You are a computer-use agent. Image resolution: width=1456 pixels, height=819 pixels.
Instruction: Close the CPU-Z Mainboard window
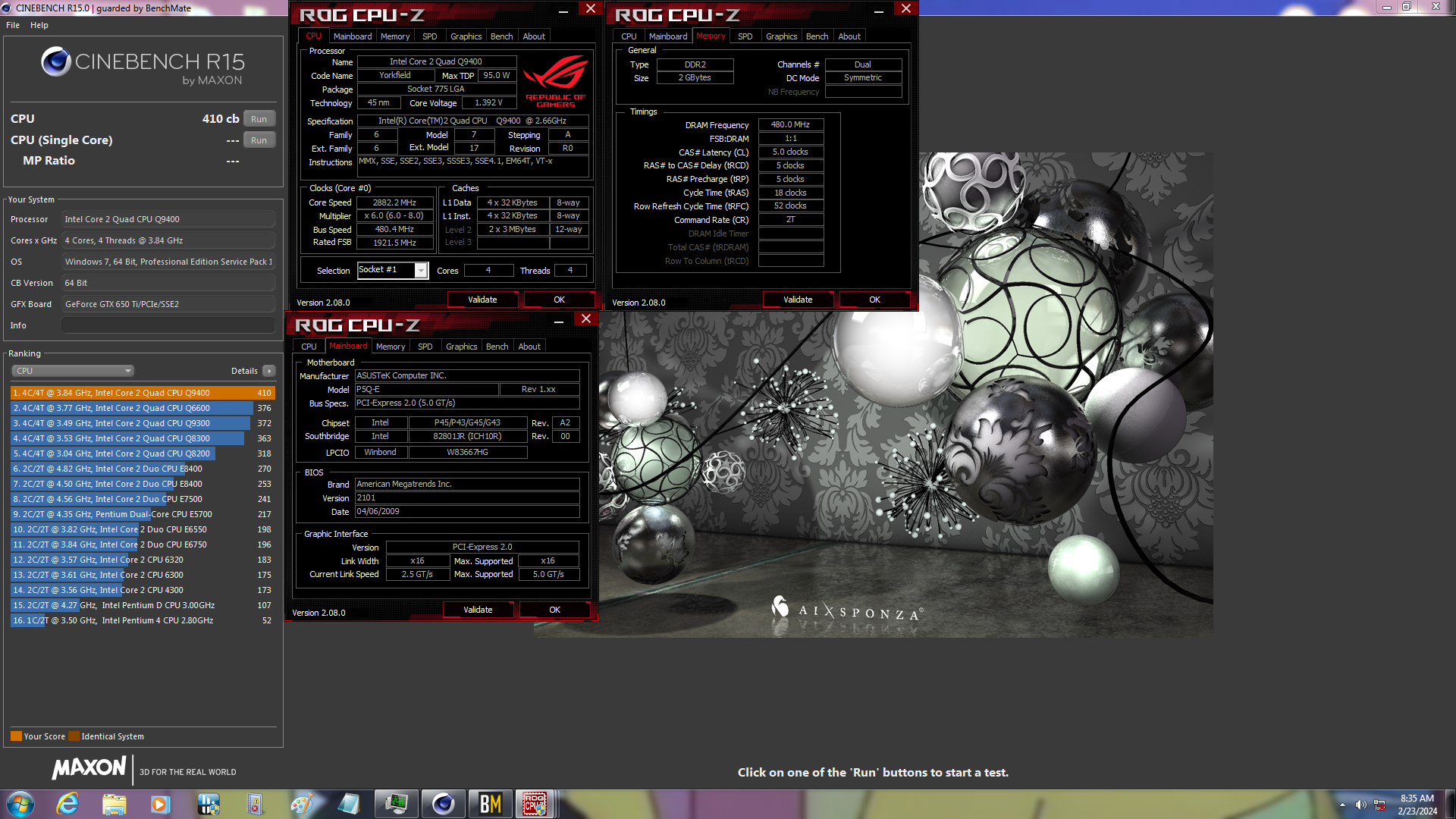point(585,319)
